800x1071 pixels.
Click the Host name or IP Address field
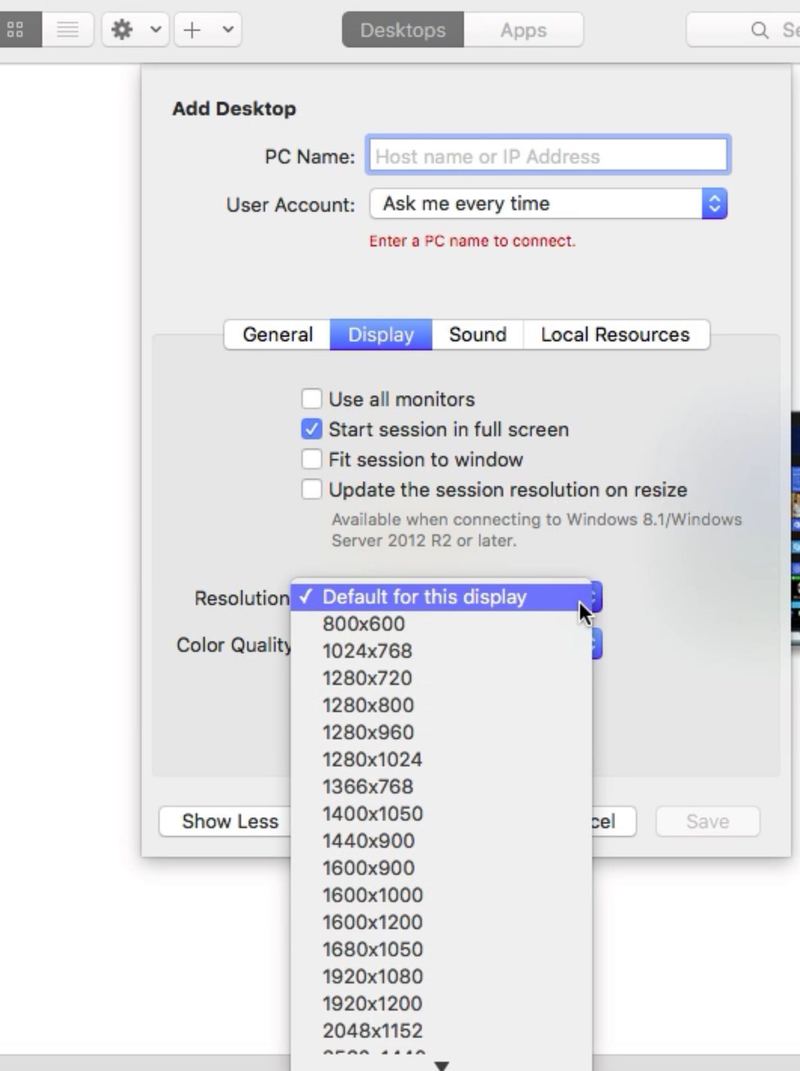tap(547, 155)
